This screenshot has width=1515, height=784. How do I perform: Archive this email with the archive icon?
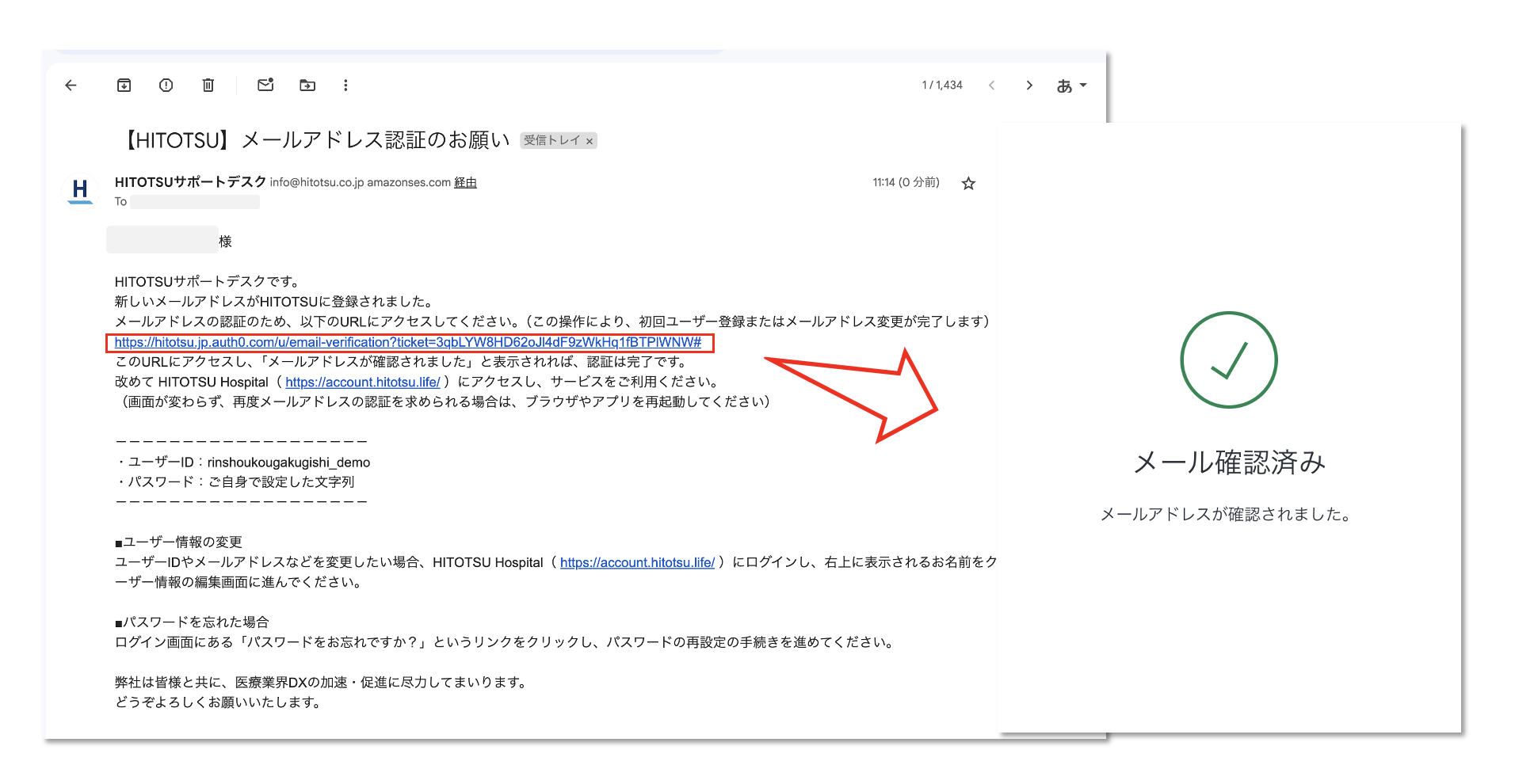tap(124, 86)
